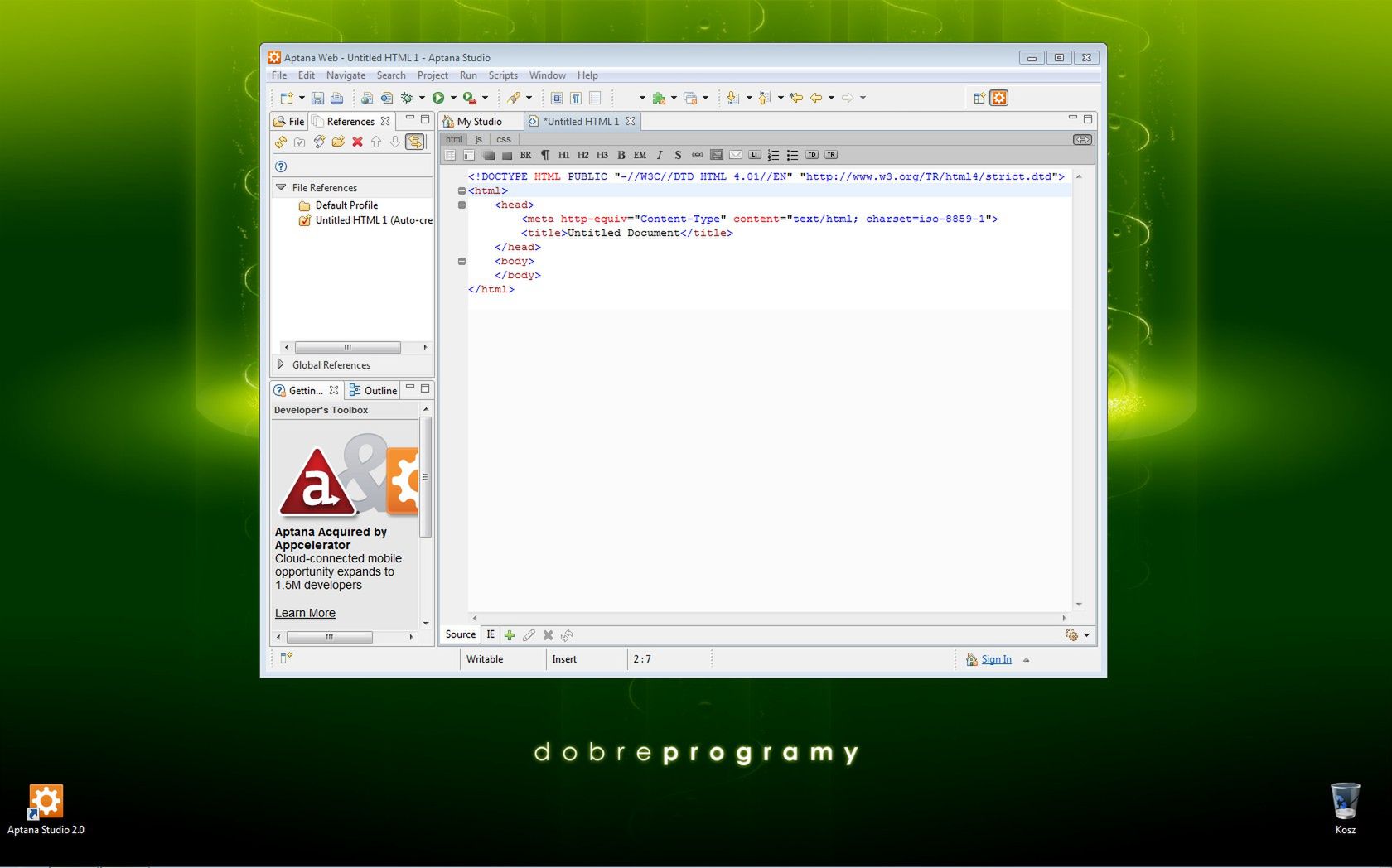Image resolution: width=1392 pixels, height=868 pixels.
Task: Expand arrow next to Sign In
Action: [1026, 660]
